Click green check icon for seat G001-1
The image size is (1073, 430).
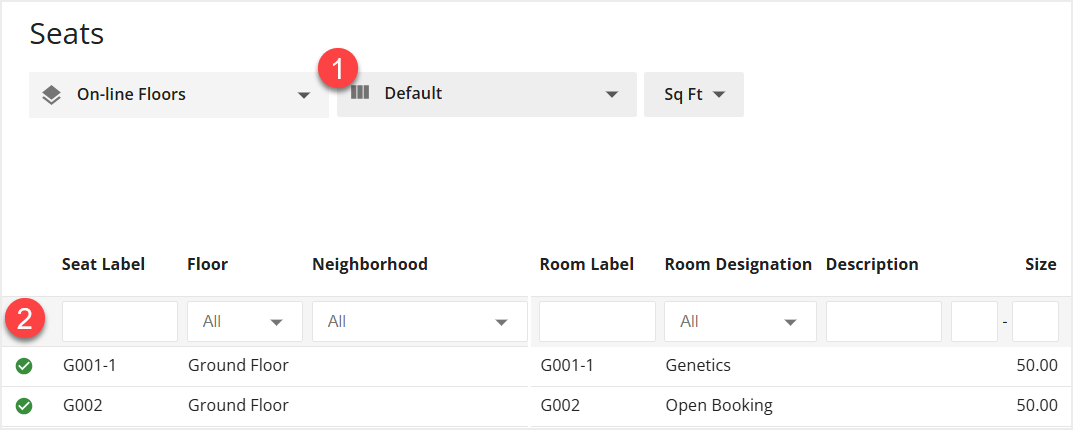[24, 366]
